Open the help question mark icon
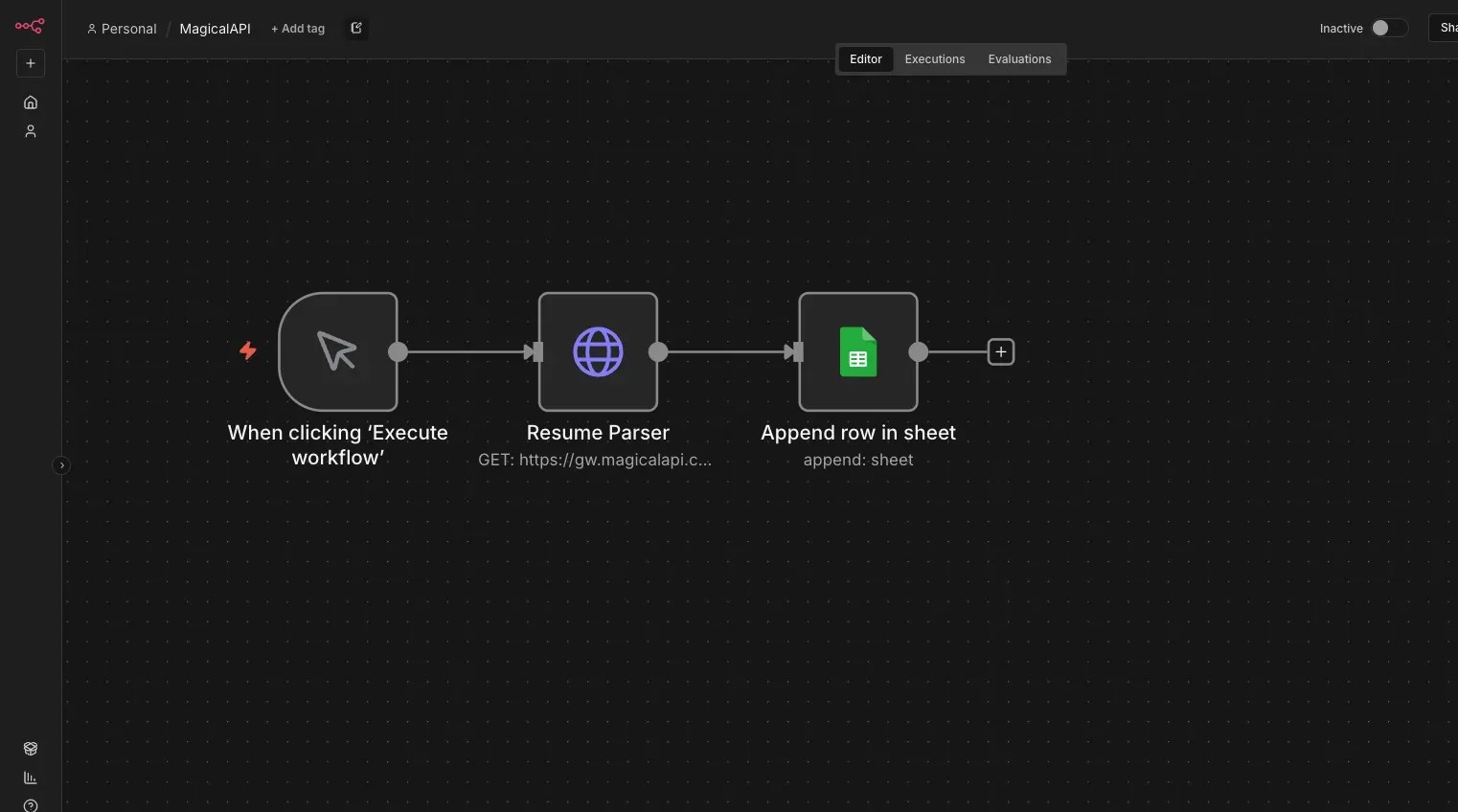Image resolution: width=1458 pixels, height=812 pixels. click(31, 805)
